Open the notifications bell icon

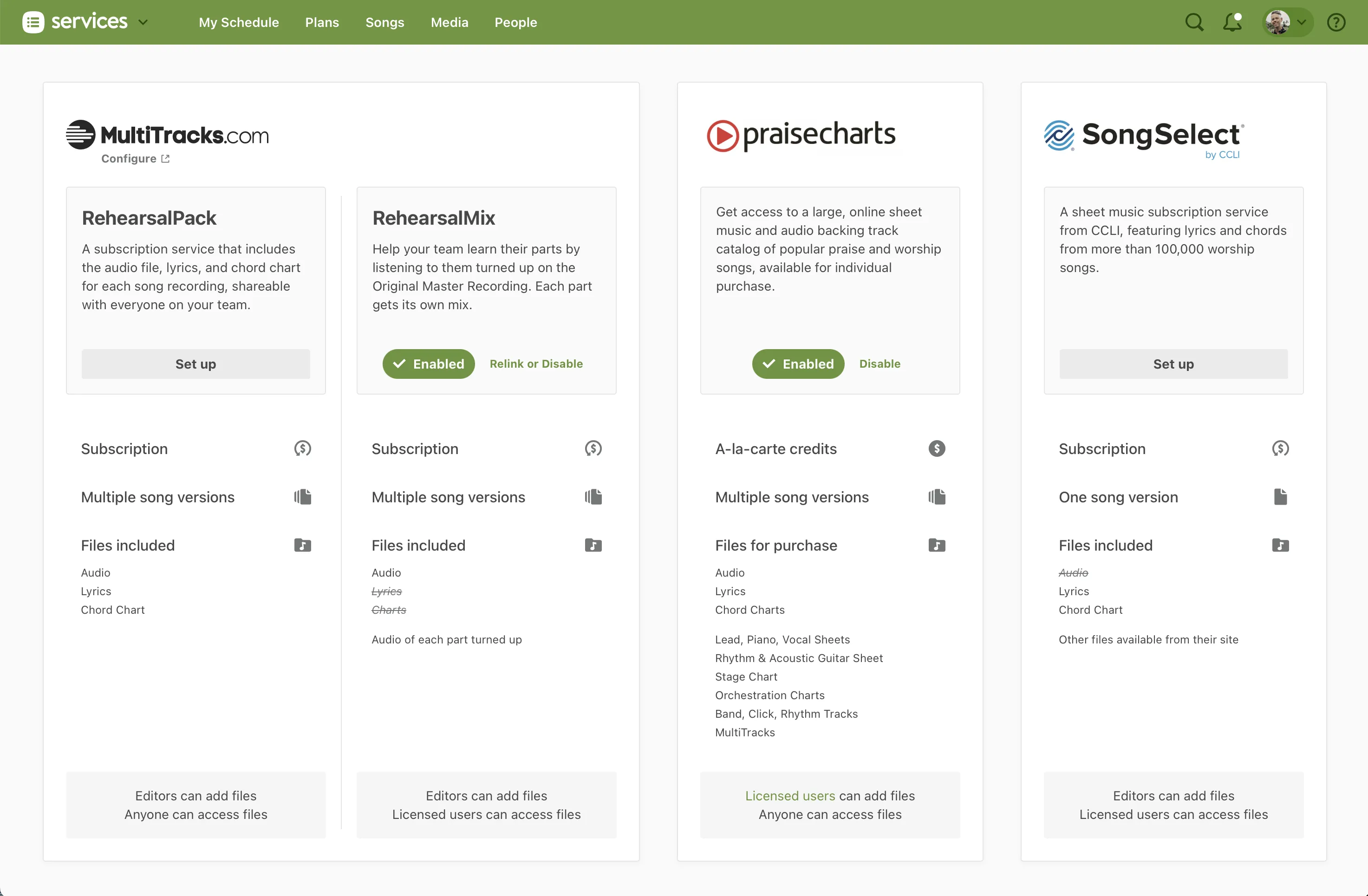click(1231, 22)
